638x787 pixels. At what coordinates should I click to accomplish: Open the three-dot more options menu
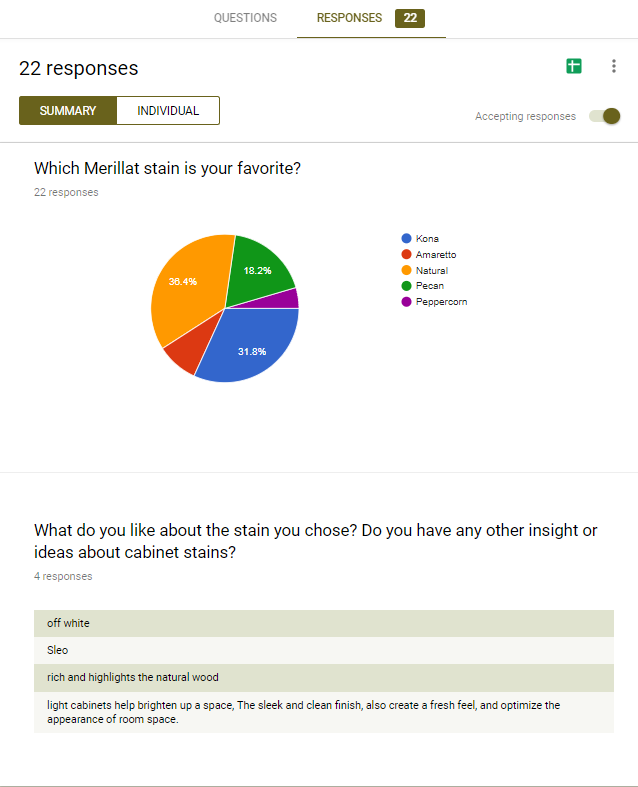(613, 66)
